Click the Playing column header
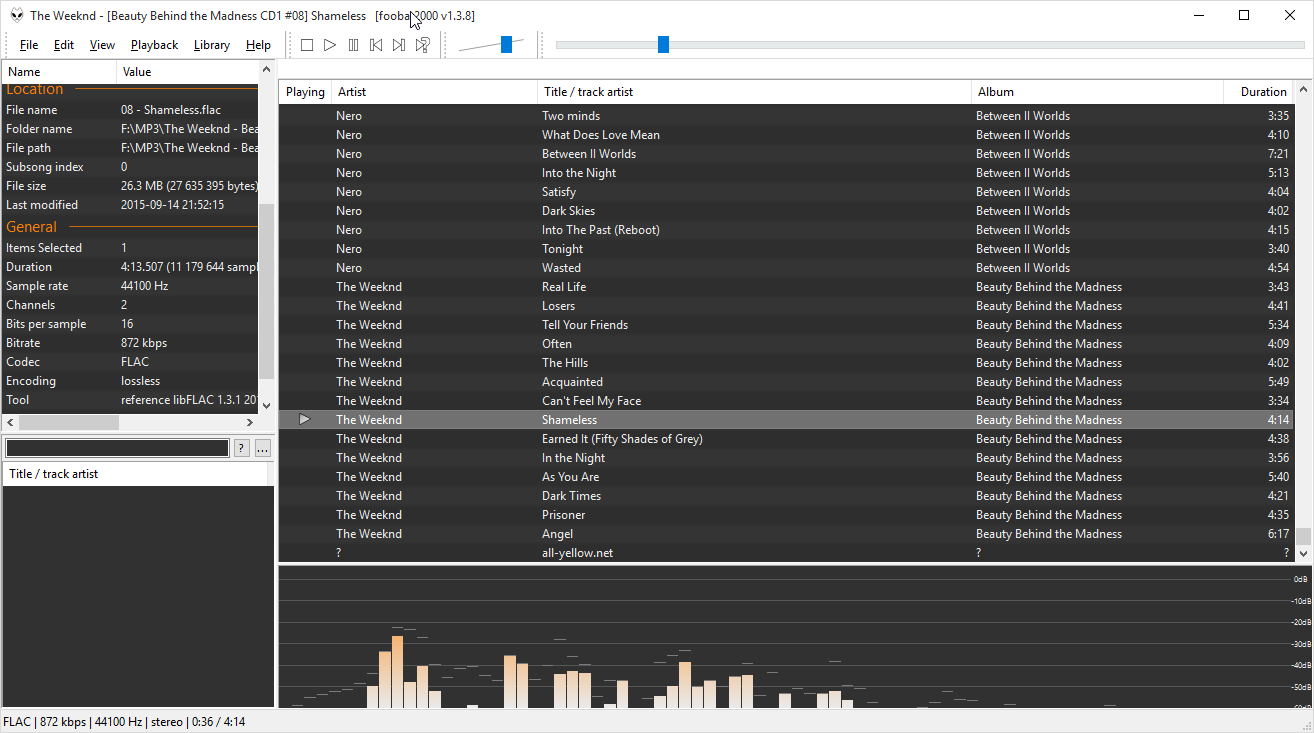The image size is (1314, 733). [305, 92]
